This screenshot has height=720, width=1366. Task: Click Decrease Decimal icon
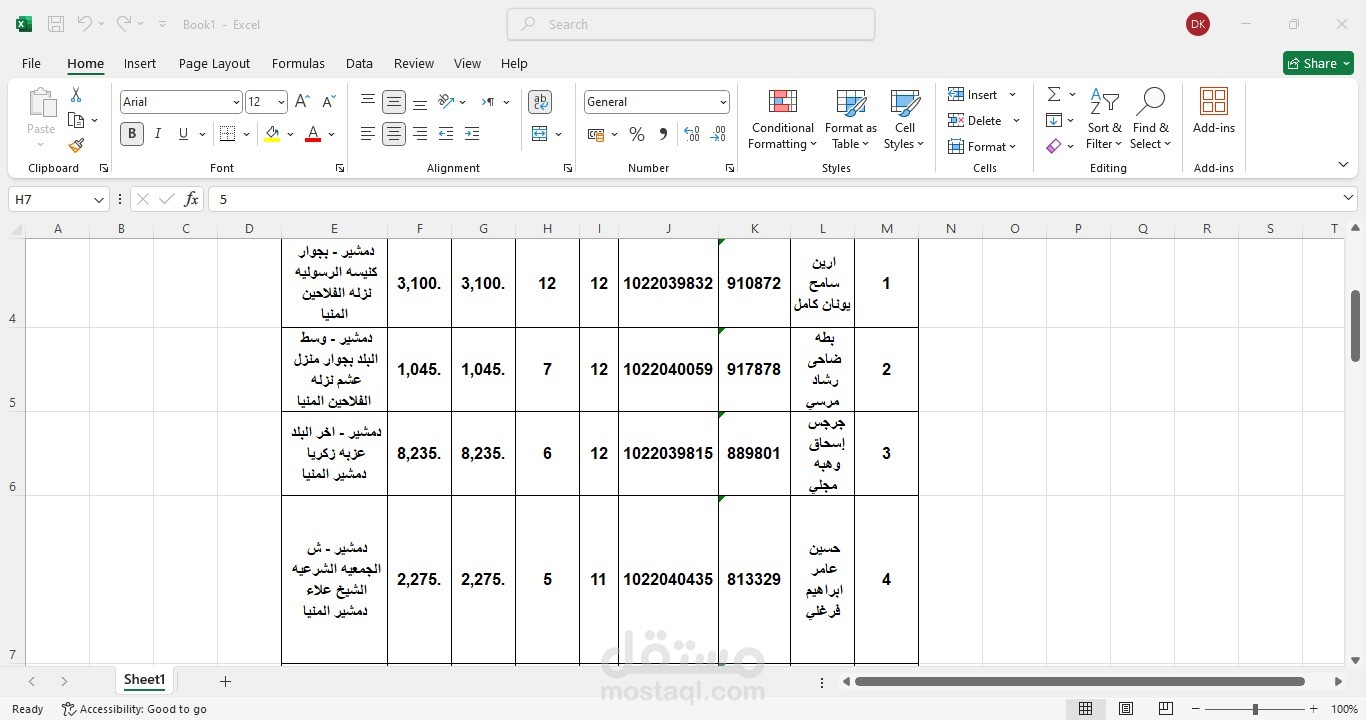(x=717, y=134)
